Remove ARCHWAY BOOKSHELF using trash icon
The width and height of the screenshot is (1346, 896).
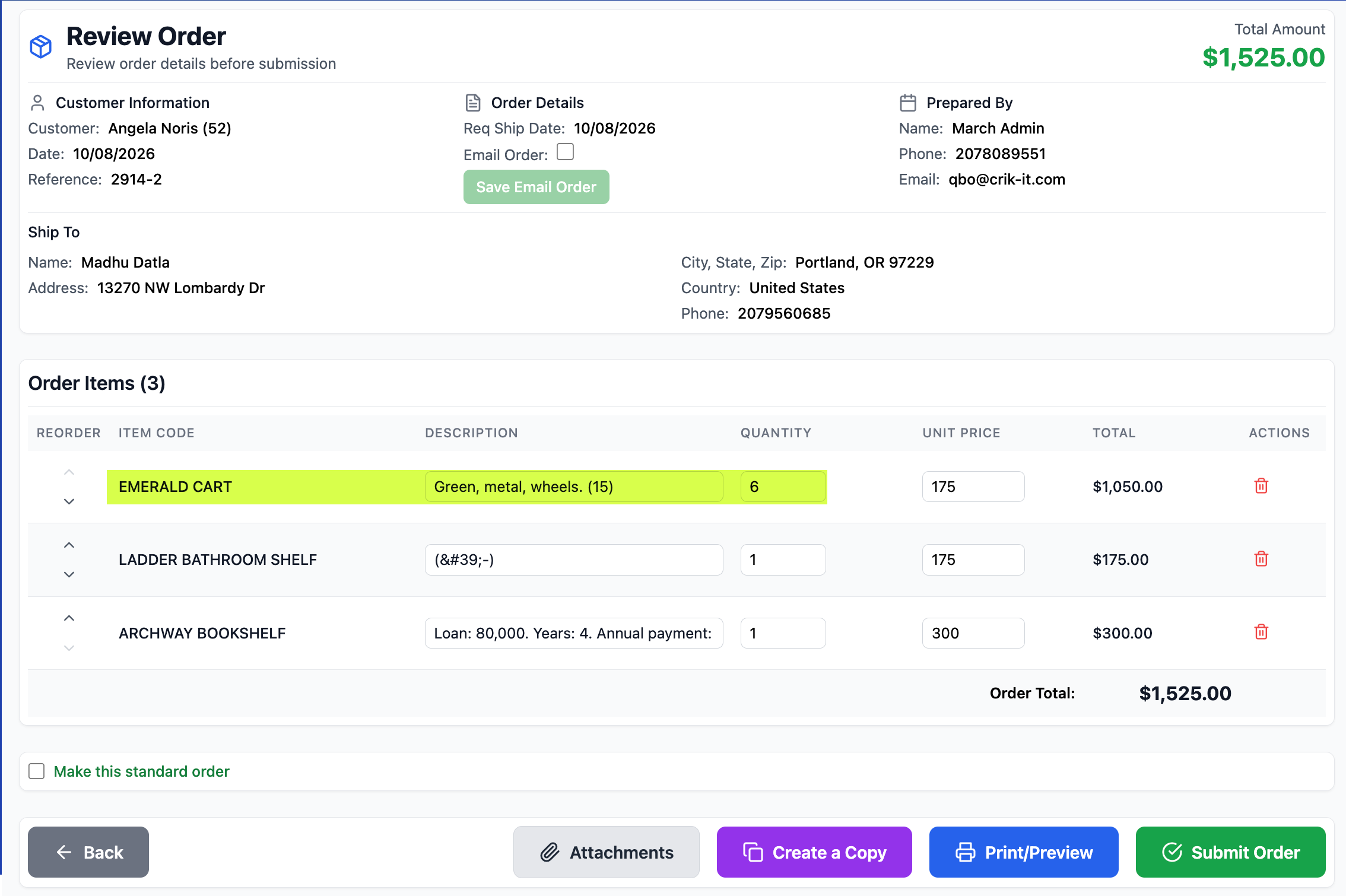pyautogui.click(x=1261, y=632)
